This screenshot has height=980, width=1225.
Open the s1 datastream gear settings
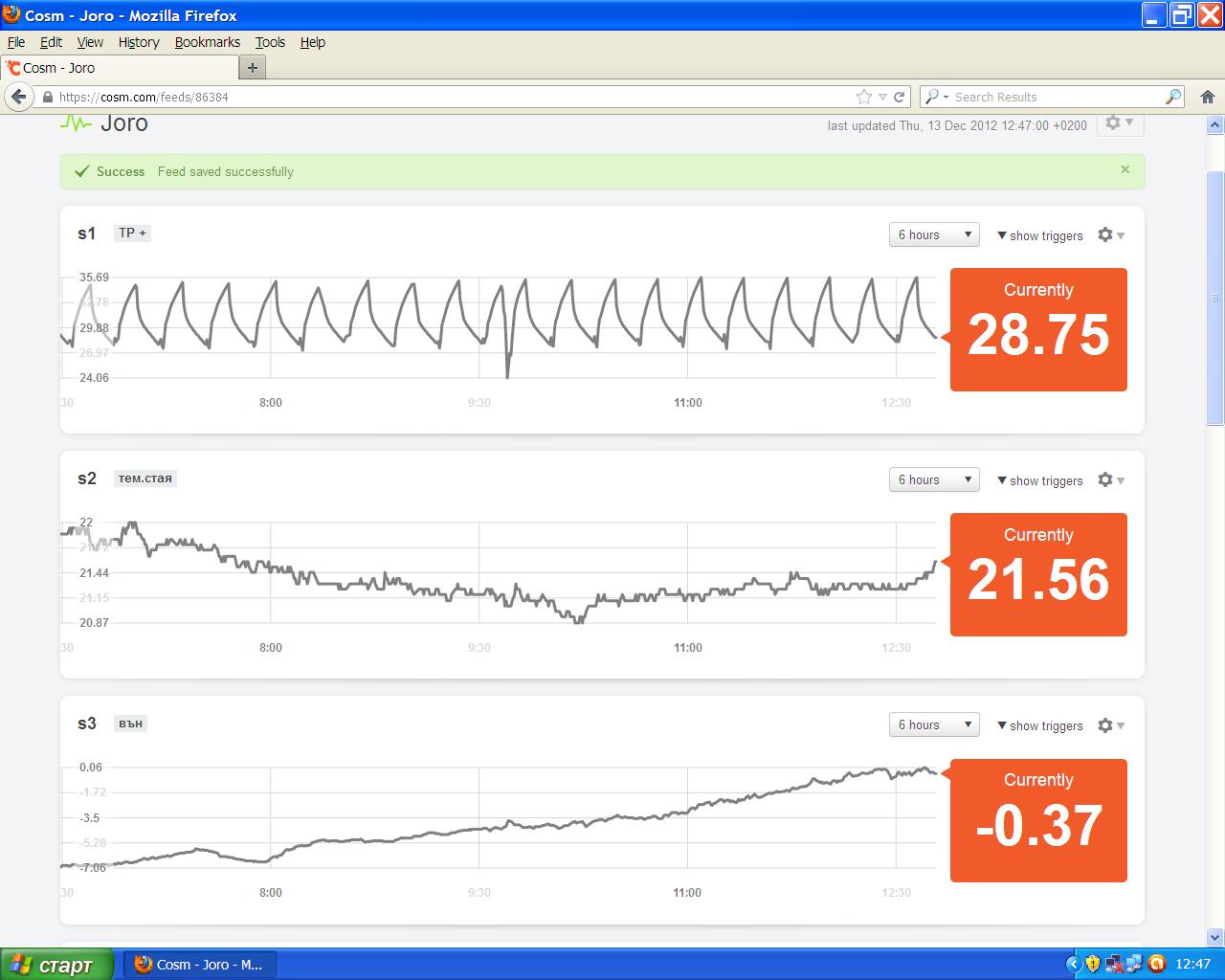tap(1110, 235)
